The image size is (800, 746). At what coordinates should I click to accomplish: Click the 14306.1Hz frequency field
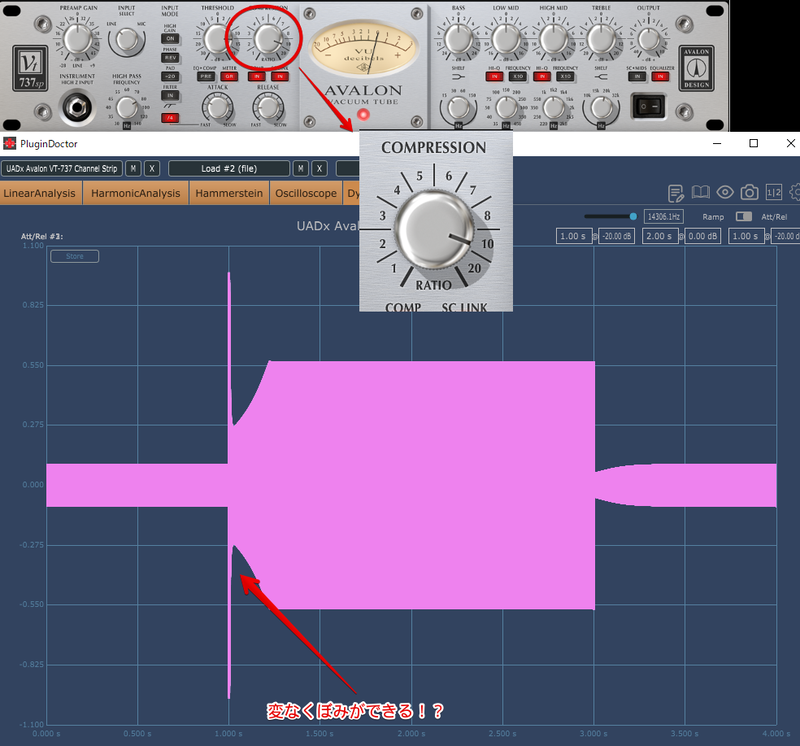[663, 216]
